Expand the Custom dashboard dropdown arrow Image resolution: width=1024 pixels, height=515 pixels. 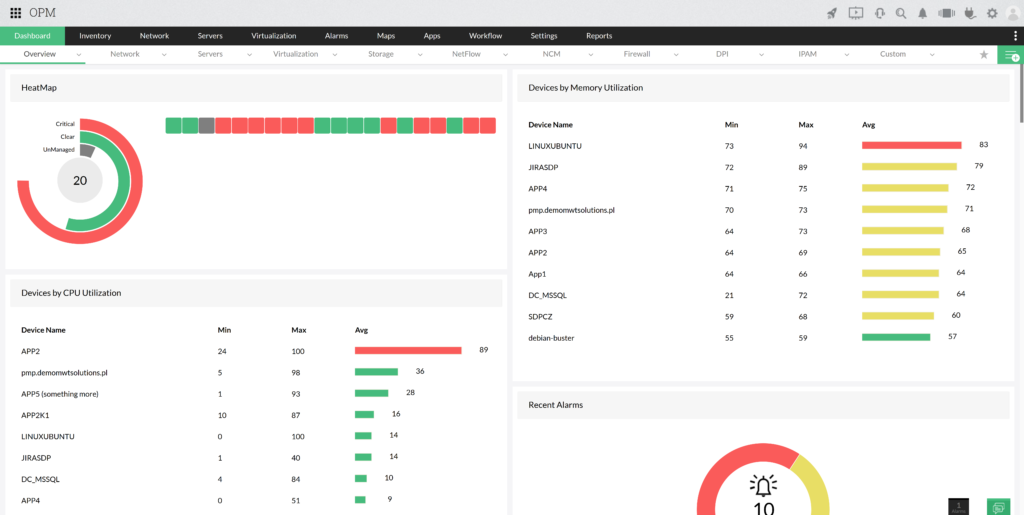[x=935, y=54]
